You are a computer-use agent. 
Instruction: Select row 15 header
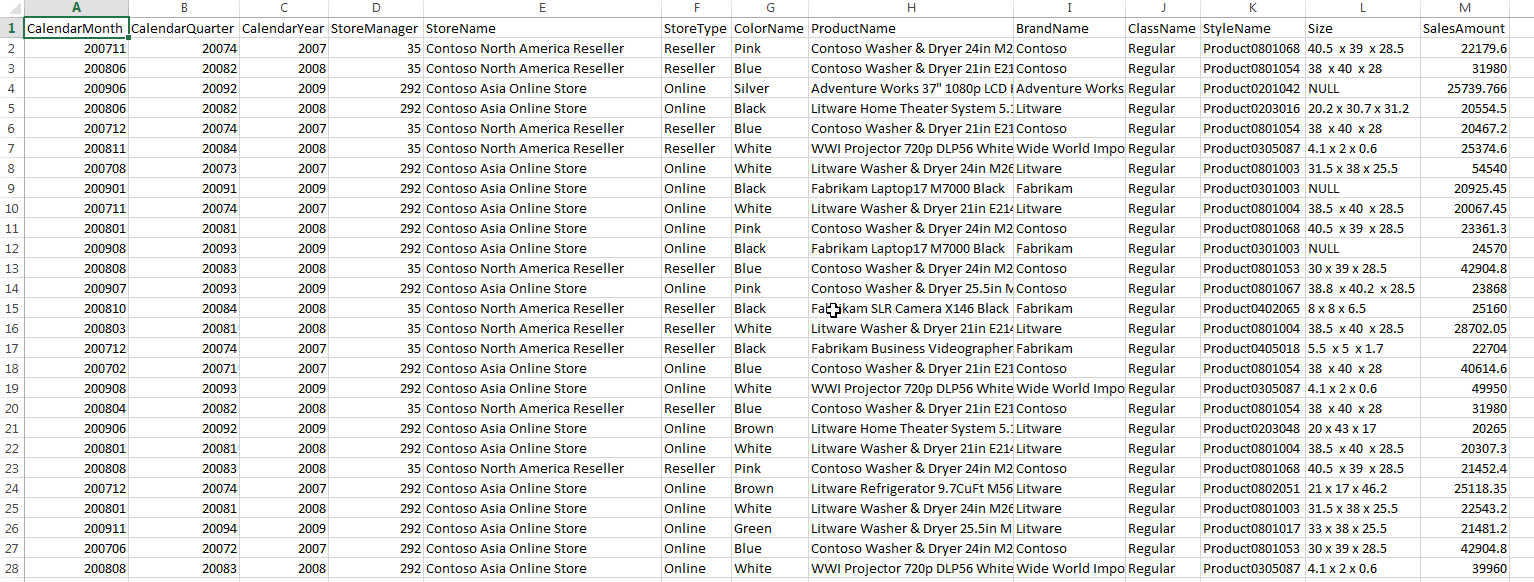[12, 308]
